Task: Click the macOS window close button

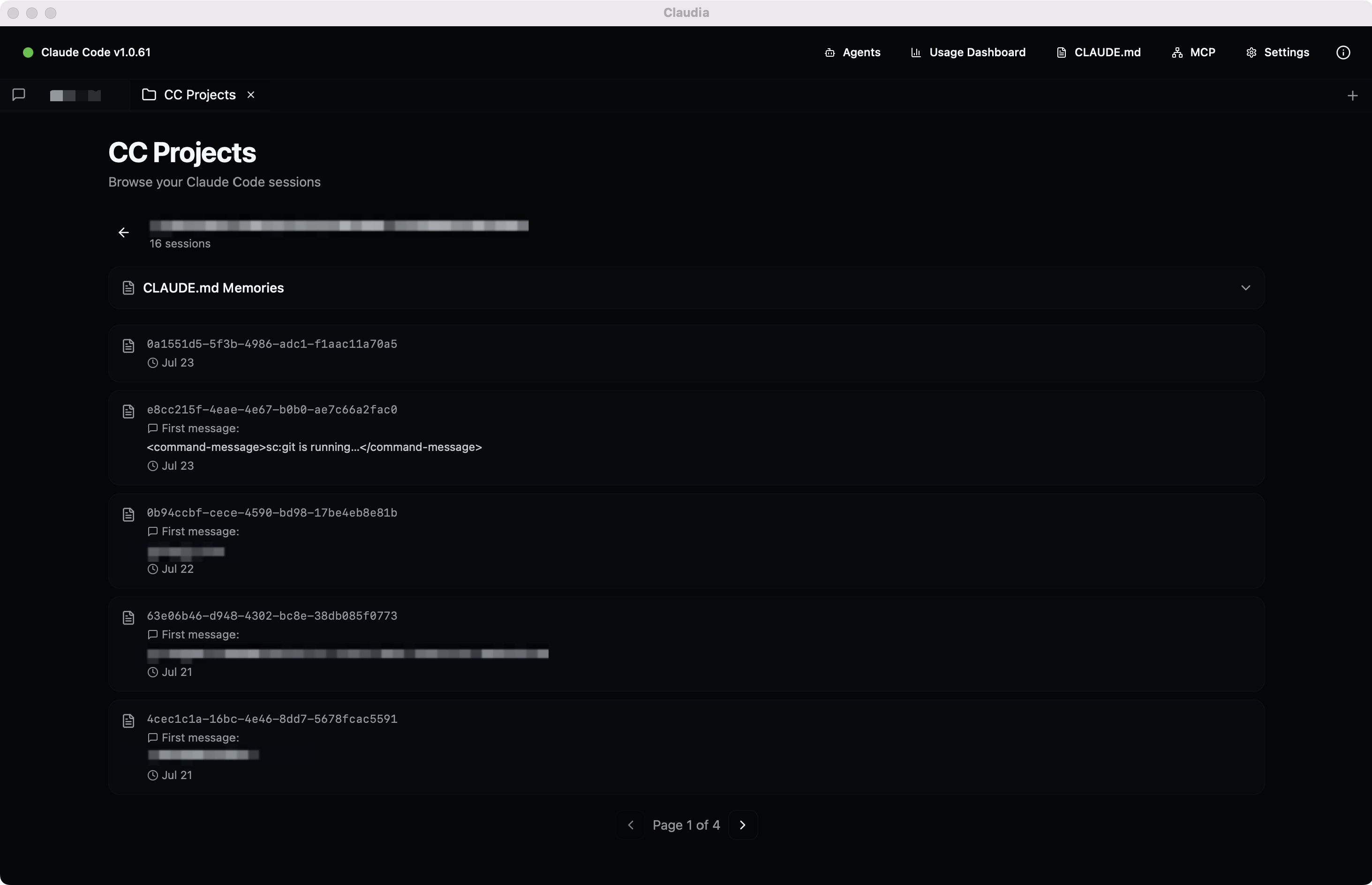Action: point(13,13)
